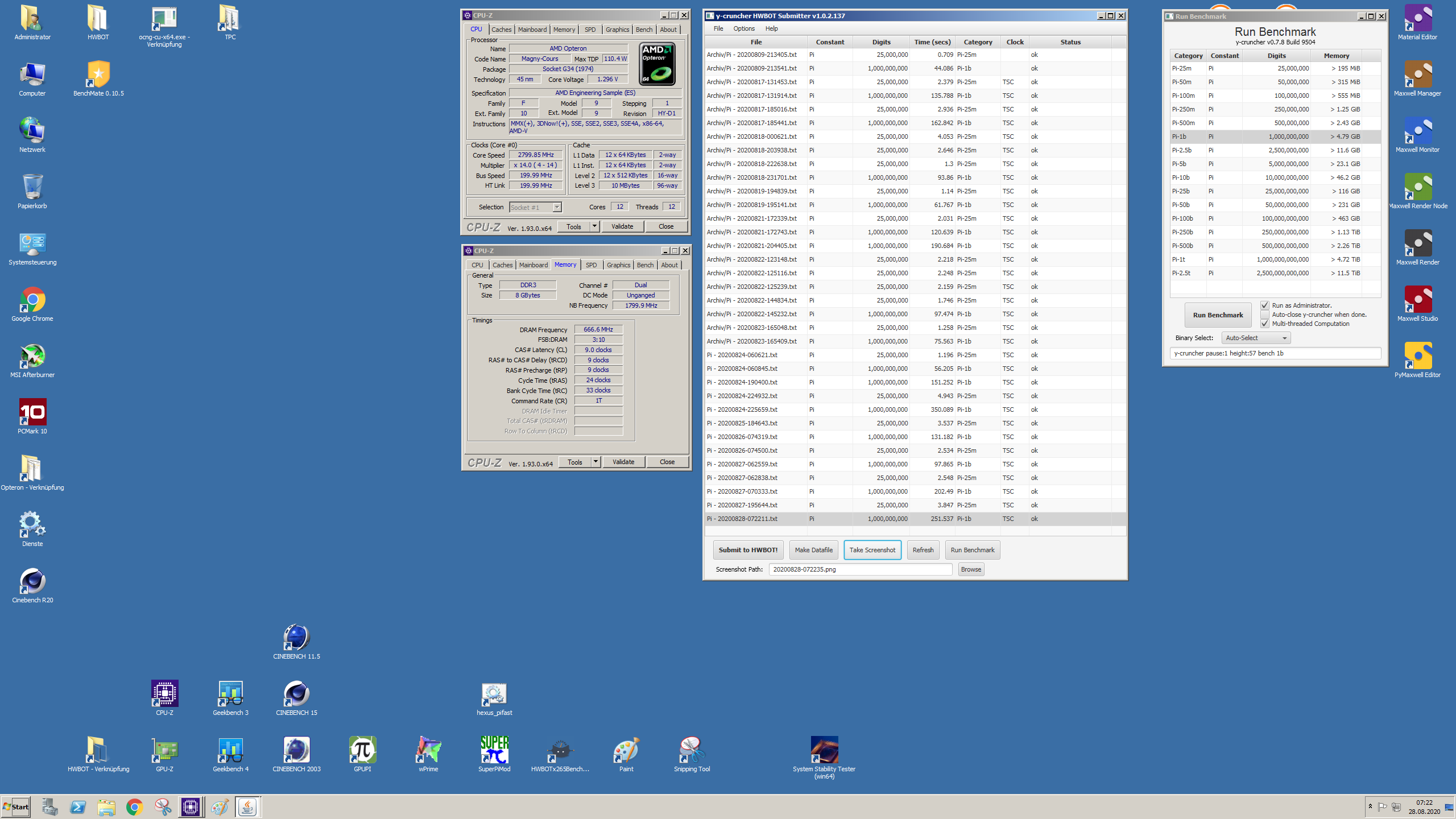Image resolution: width=1456 pixels, height=819 pixels.
Task: Open the File menu in y-cruncher Submitter
Action: (718, 28)
